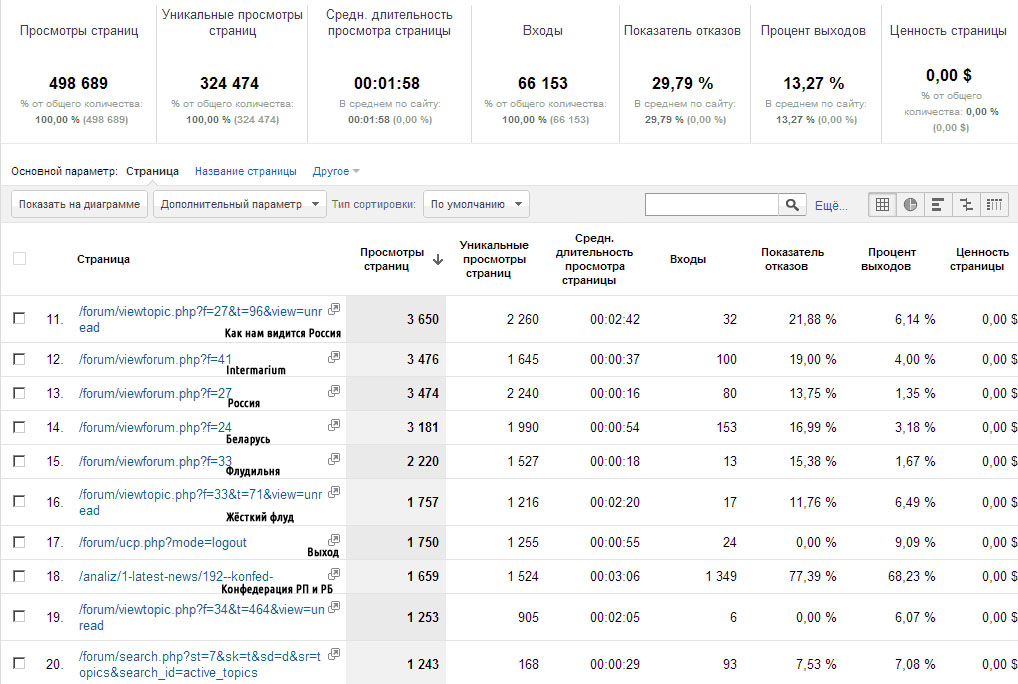Screen dimensions: 1018x684
Task: Select Страница as primary parameter
Action: click(152, 171)
